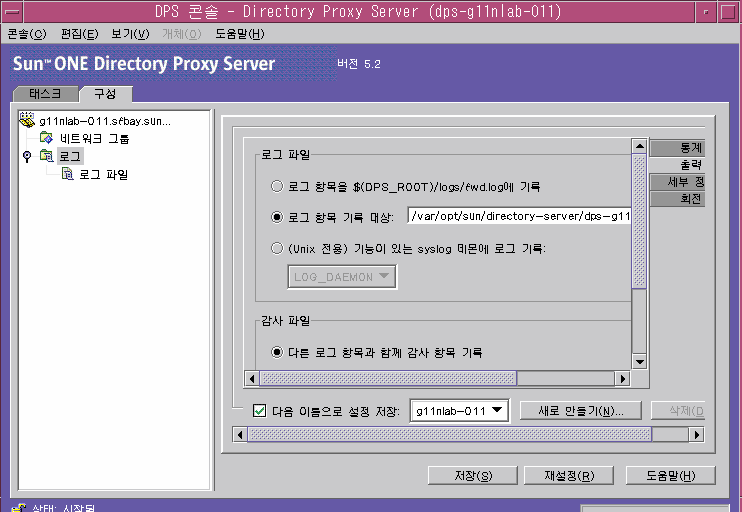Click the 새로 만들기(N)... button
Image resolution: width=742 pixels, height=512 pixels.
tap(581, 411)
